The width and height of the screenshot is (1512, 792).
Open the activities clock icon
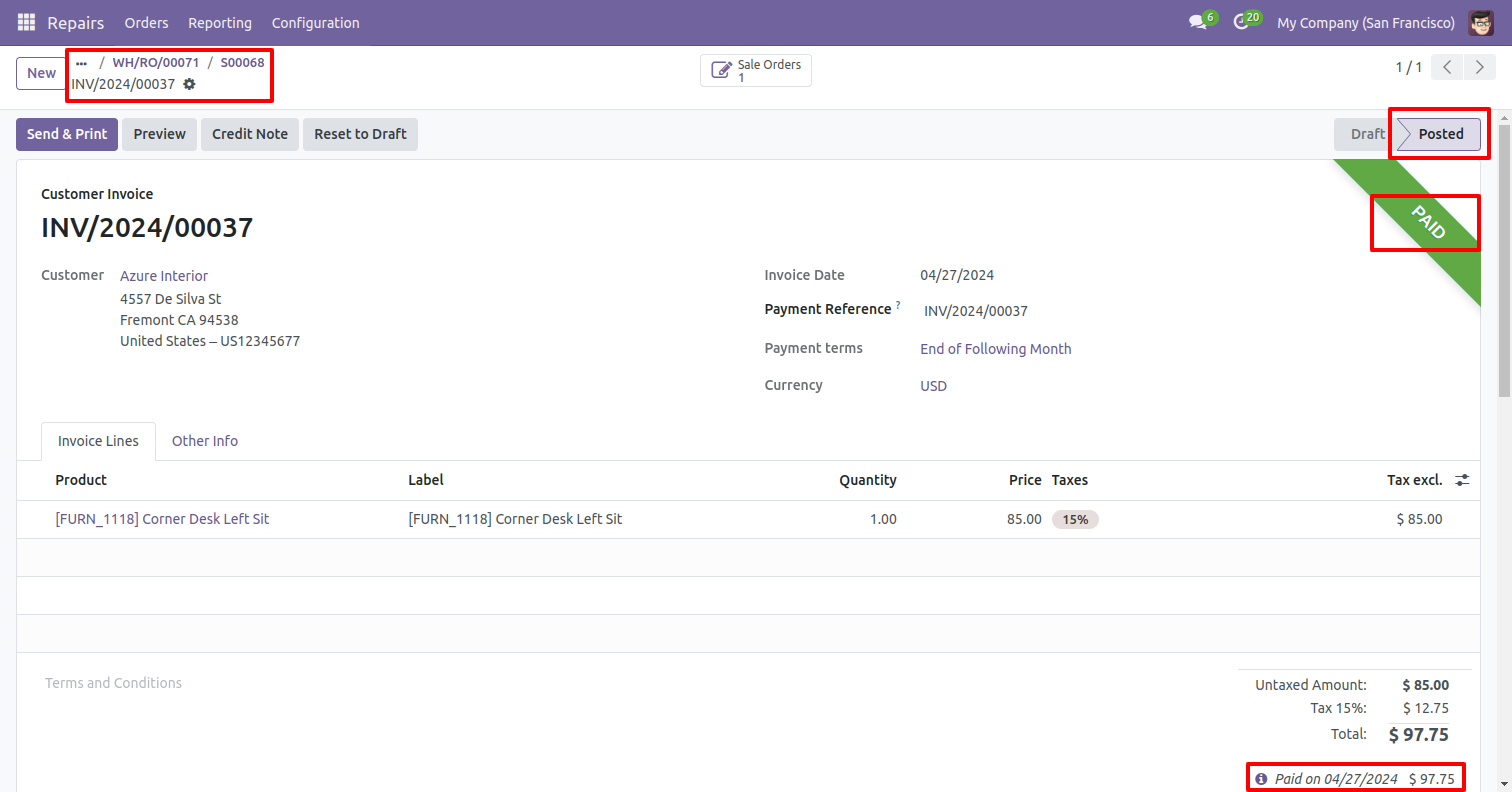(1242, 22)
